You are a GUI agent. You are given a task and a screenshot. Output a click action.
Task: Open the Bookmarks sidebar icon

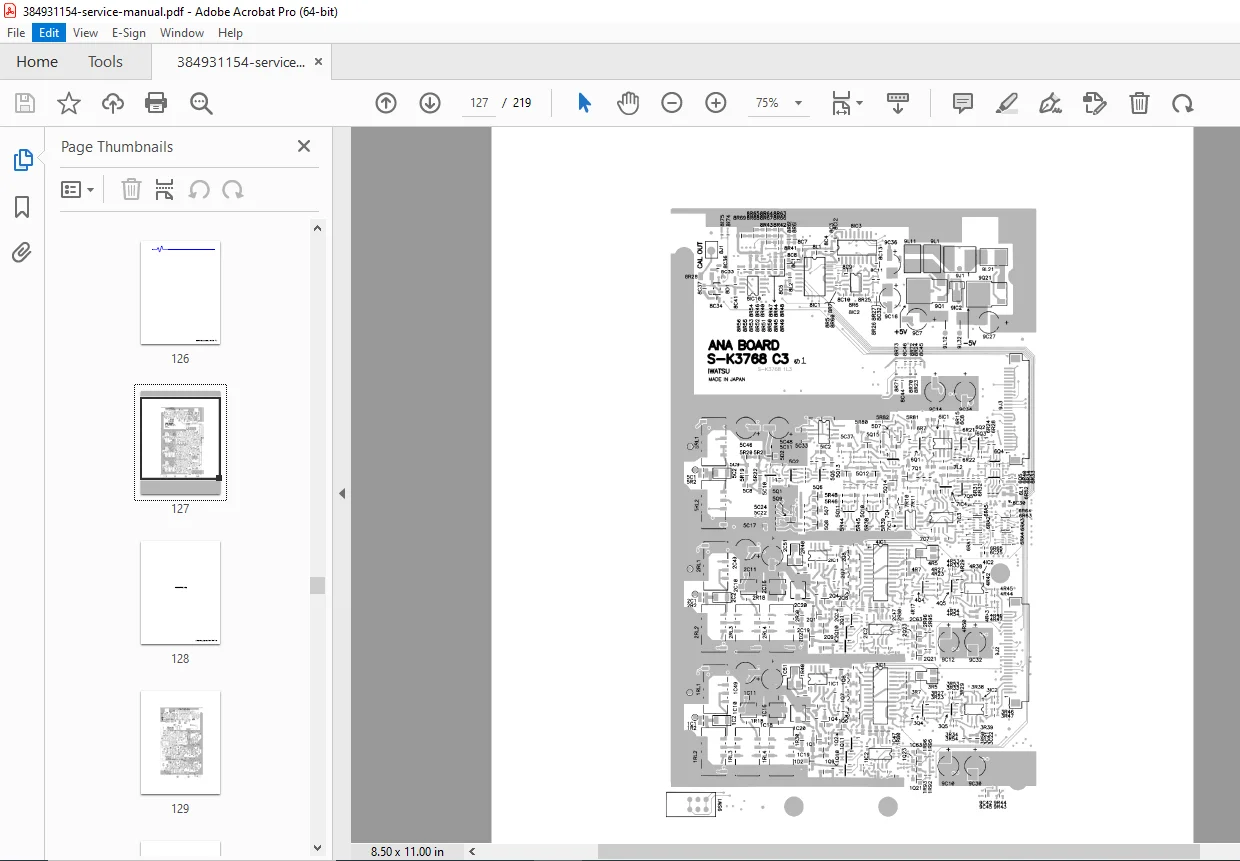click(x=22, y=207)
